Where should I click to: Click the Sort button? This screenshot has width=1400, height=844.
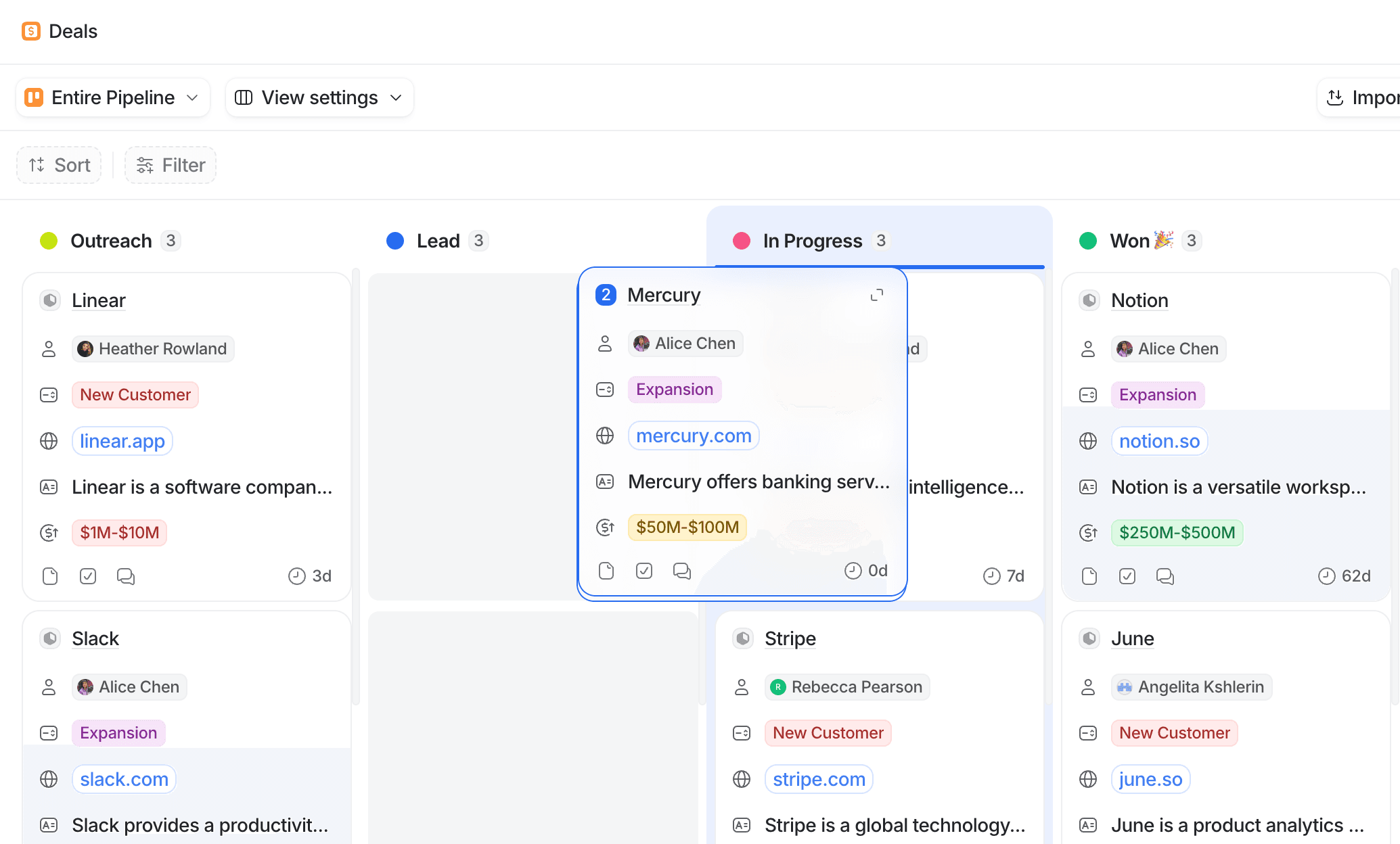point(59,165)
